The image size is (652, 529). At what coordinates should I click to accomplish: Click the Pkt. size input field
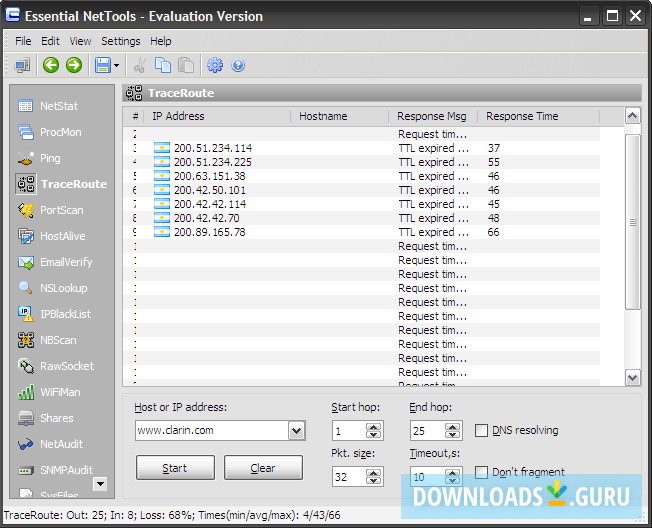click(349, 477)
